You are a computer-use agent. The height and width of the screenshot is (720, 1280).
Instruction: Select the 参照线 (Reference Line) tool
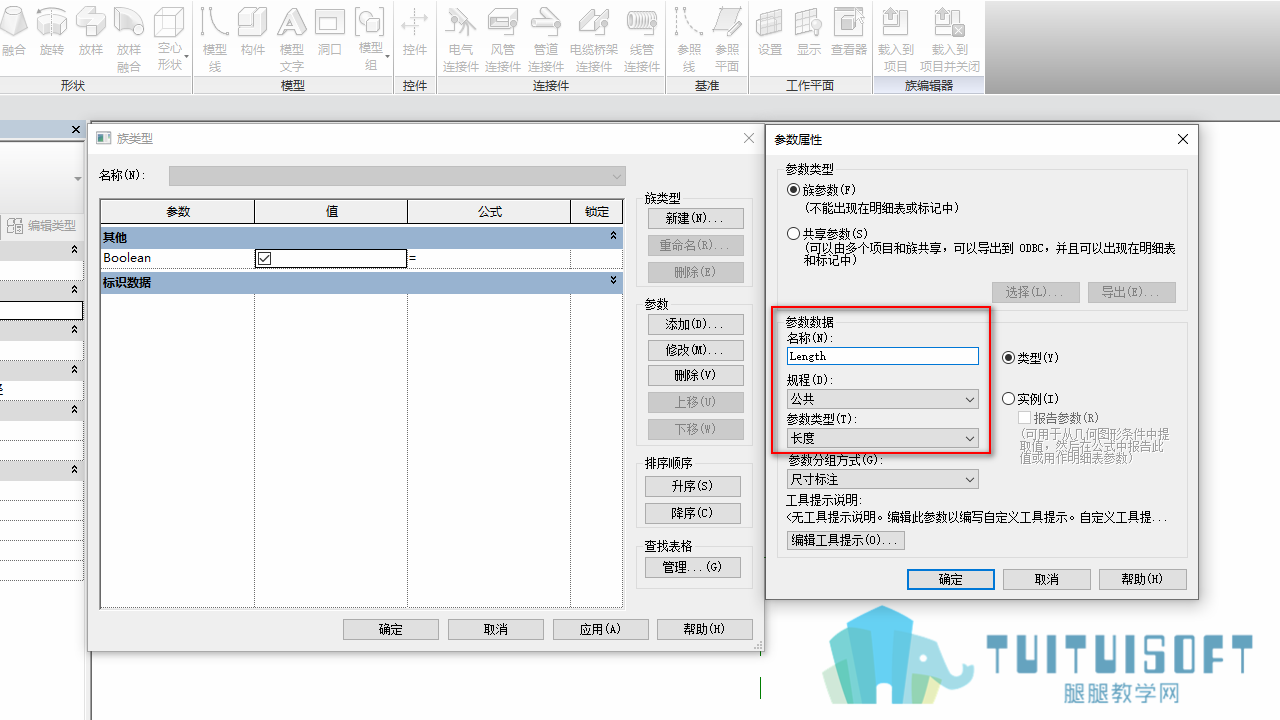click(688, 39)
